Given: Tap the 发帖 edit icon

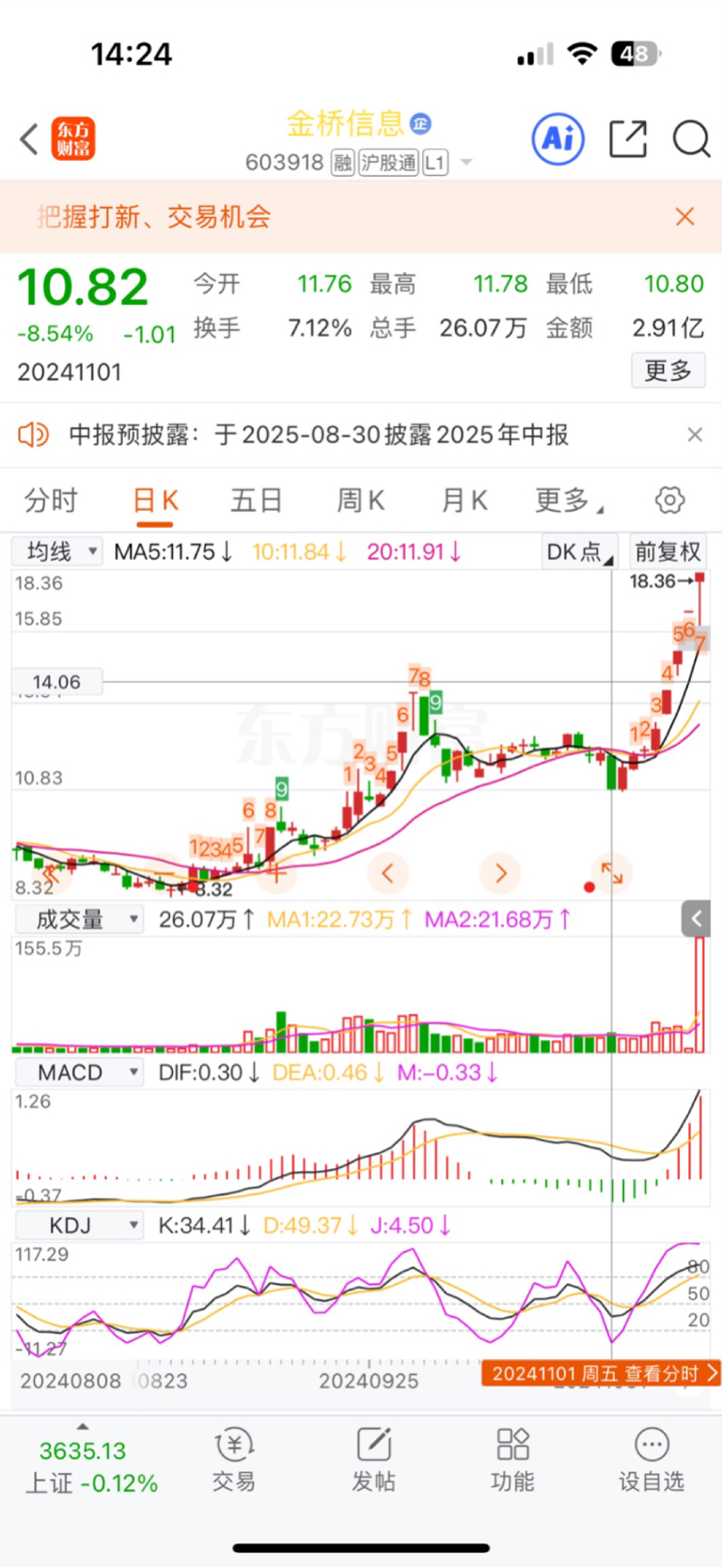Looking at the screenshot, I should (373, 1444).
